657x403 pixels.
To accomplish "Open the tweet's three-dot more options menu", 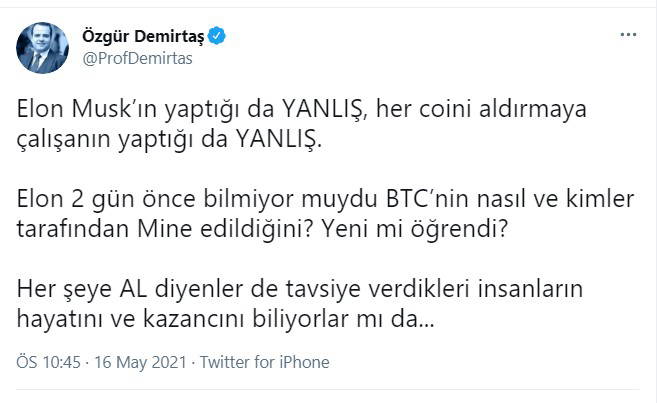I will pos(628,35).
